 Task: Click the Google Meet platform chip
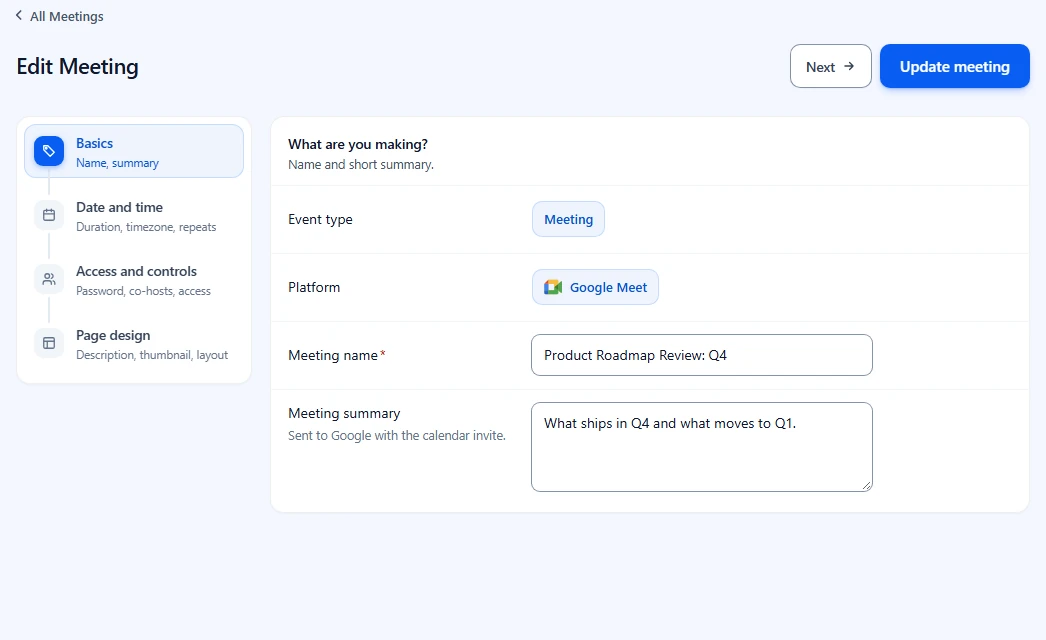coord(595,287)
